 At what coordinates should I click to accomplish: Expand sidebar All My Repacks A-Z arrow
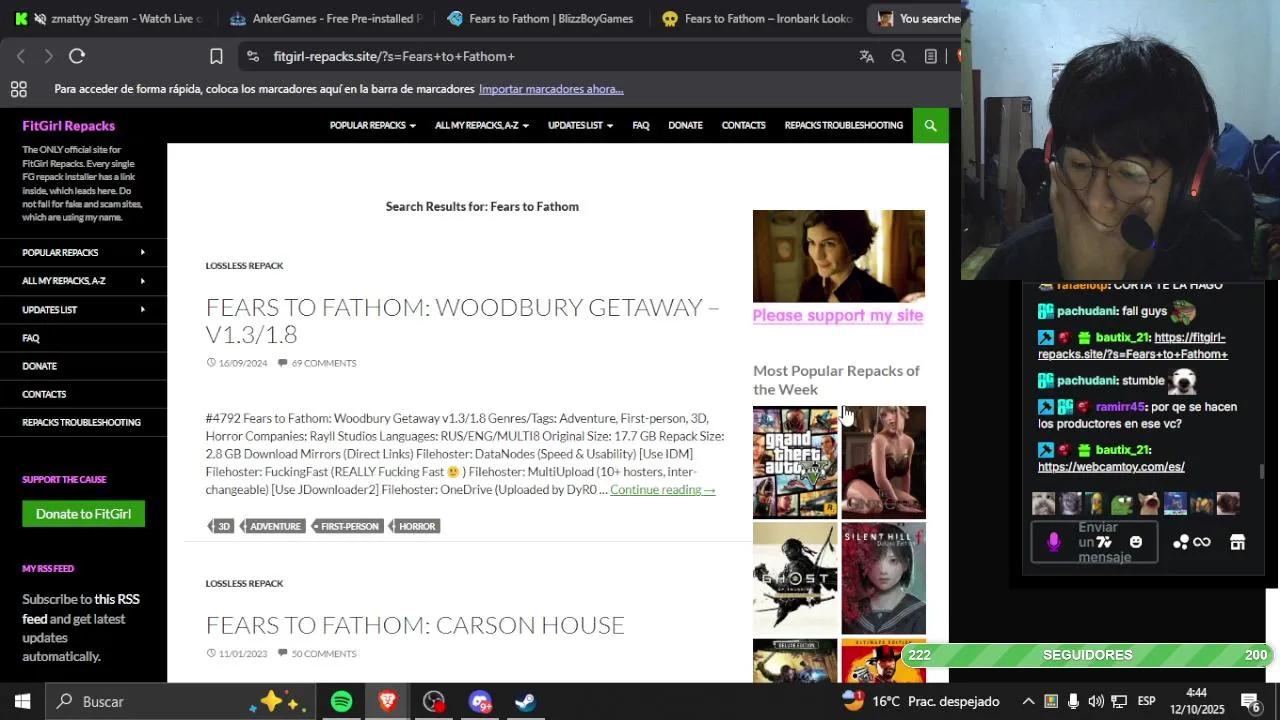pyautogui.click(x=143, y=281)
